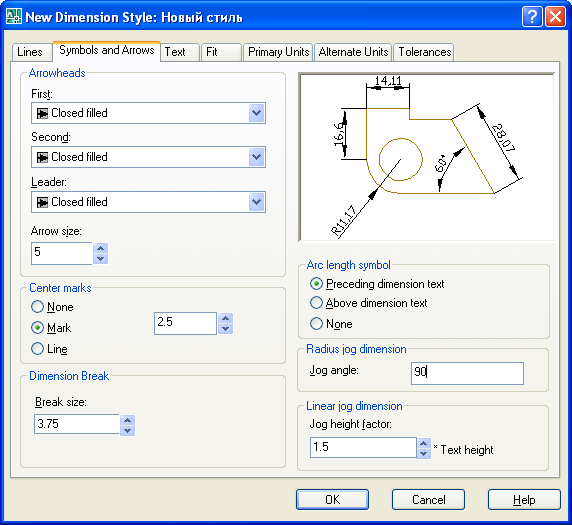Switch to the Primary Units tab
The image size is (572, 525).
click(278, 52)
